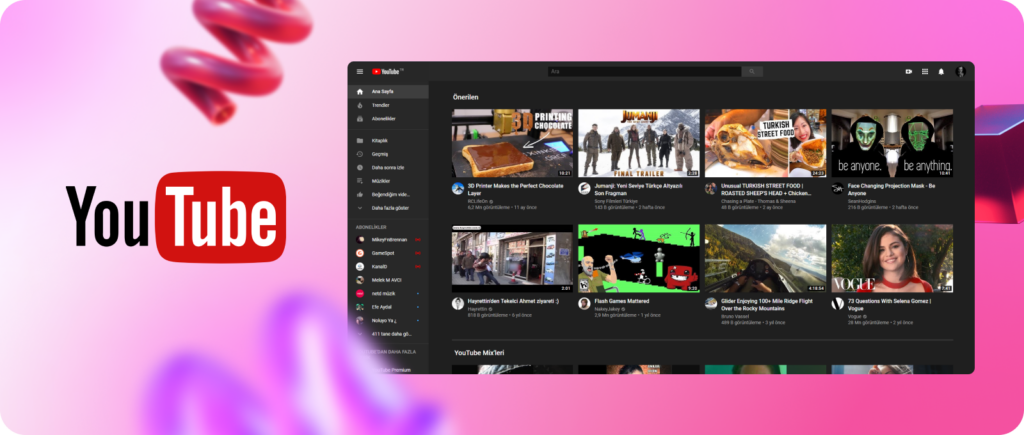Click the Beğendiğim videolar thumbs-up icon

coord(359,195)
